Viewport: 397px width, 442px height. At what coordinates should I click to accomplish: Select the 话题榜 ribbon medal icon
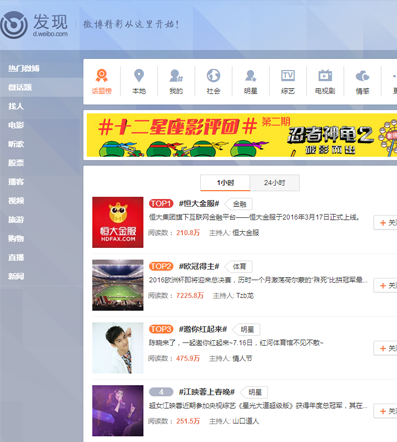pos(102,76)
